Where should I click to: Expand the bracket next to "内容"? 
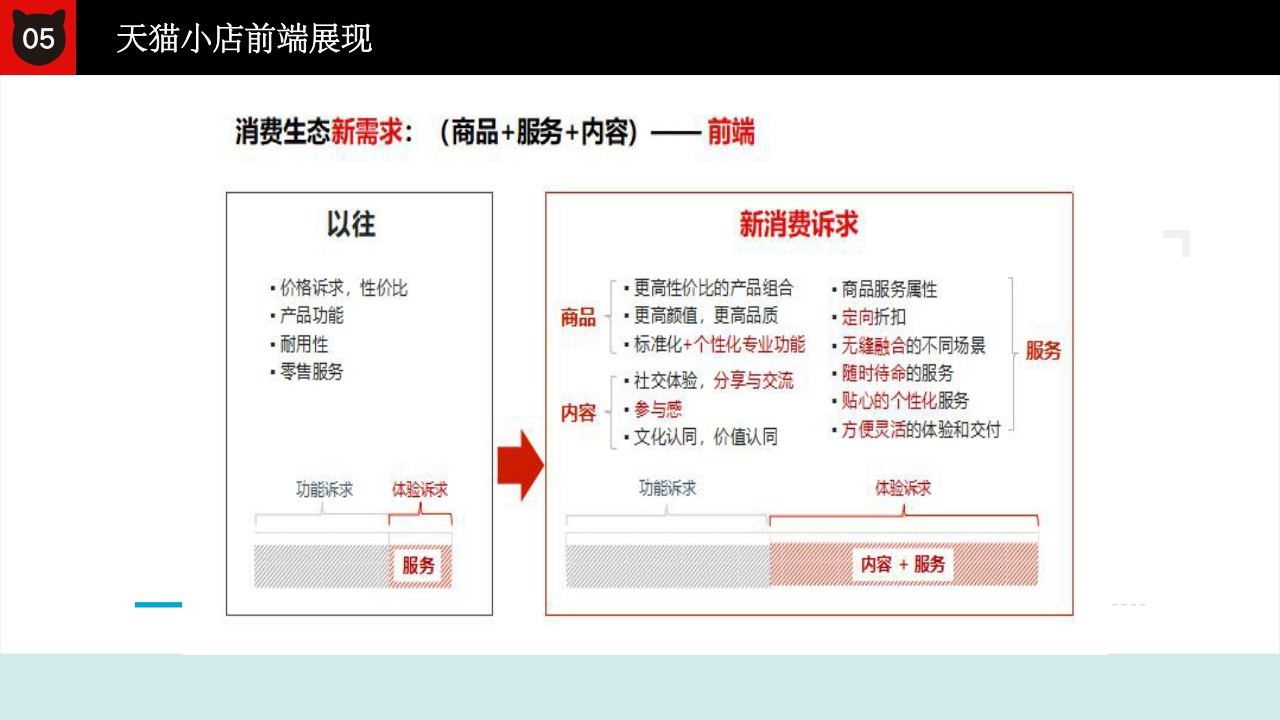pos(612,409)
